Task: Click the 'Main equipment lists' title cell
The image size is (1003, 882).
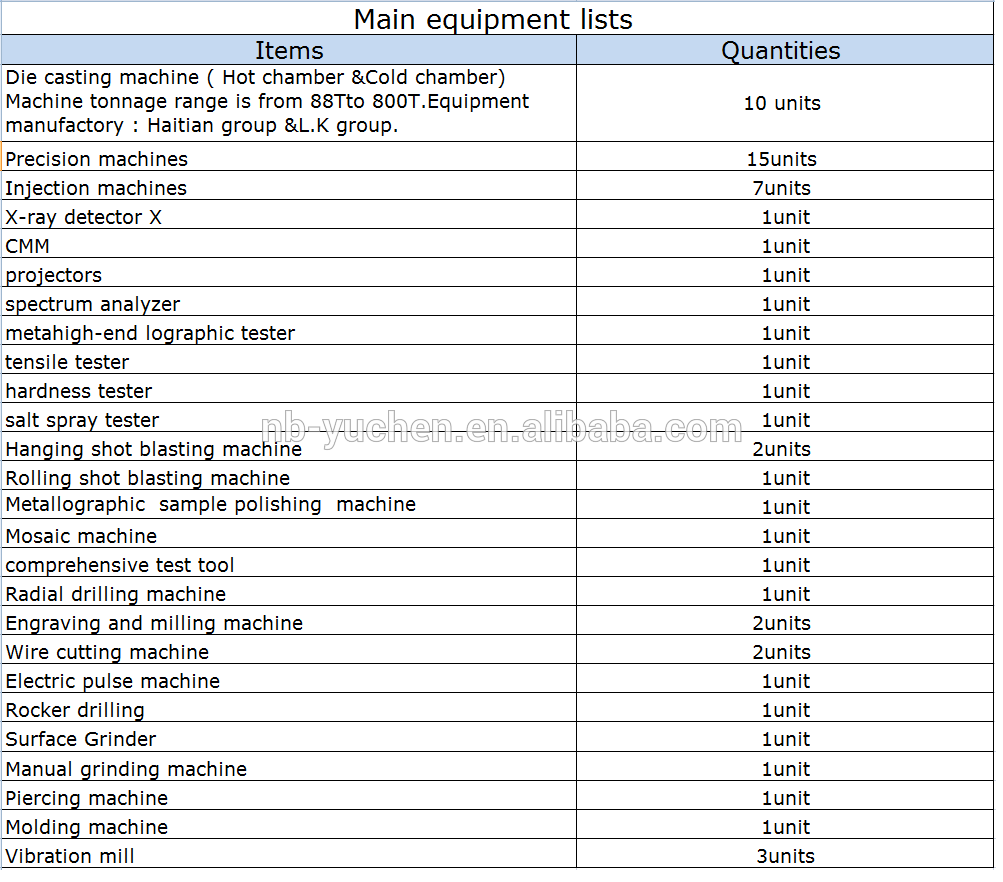Action: pyautogui.click(x=494, y=19)
